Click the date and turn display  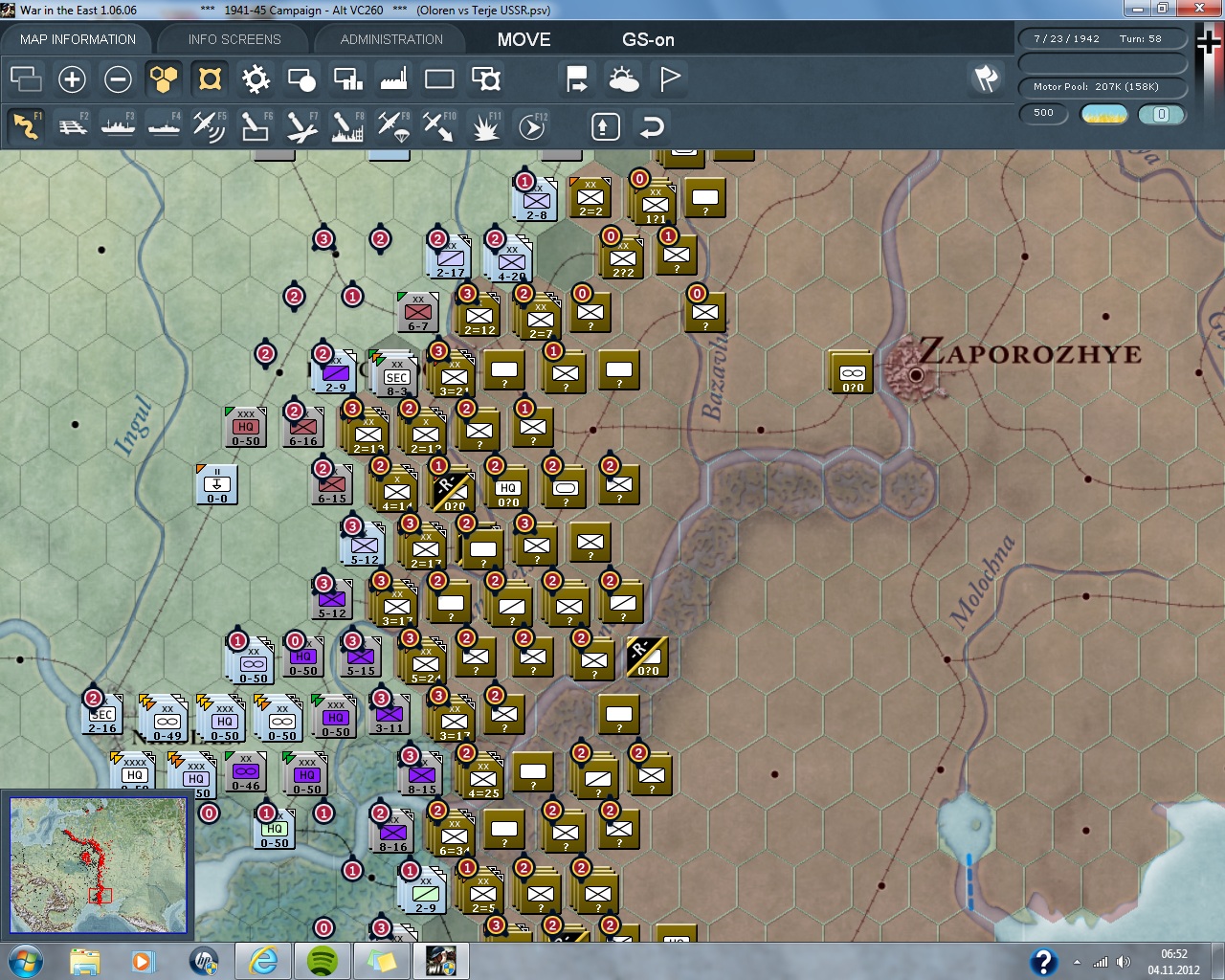[x=1102, y=39]
